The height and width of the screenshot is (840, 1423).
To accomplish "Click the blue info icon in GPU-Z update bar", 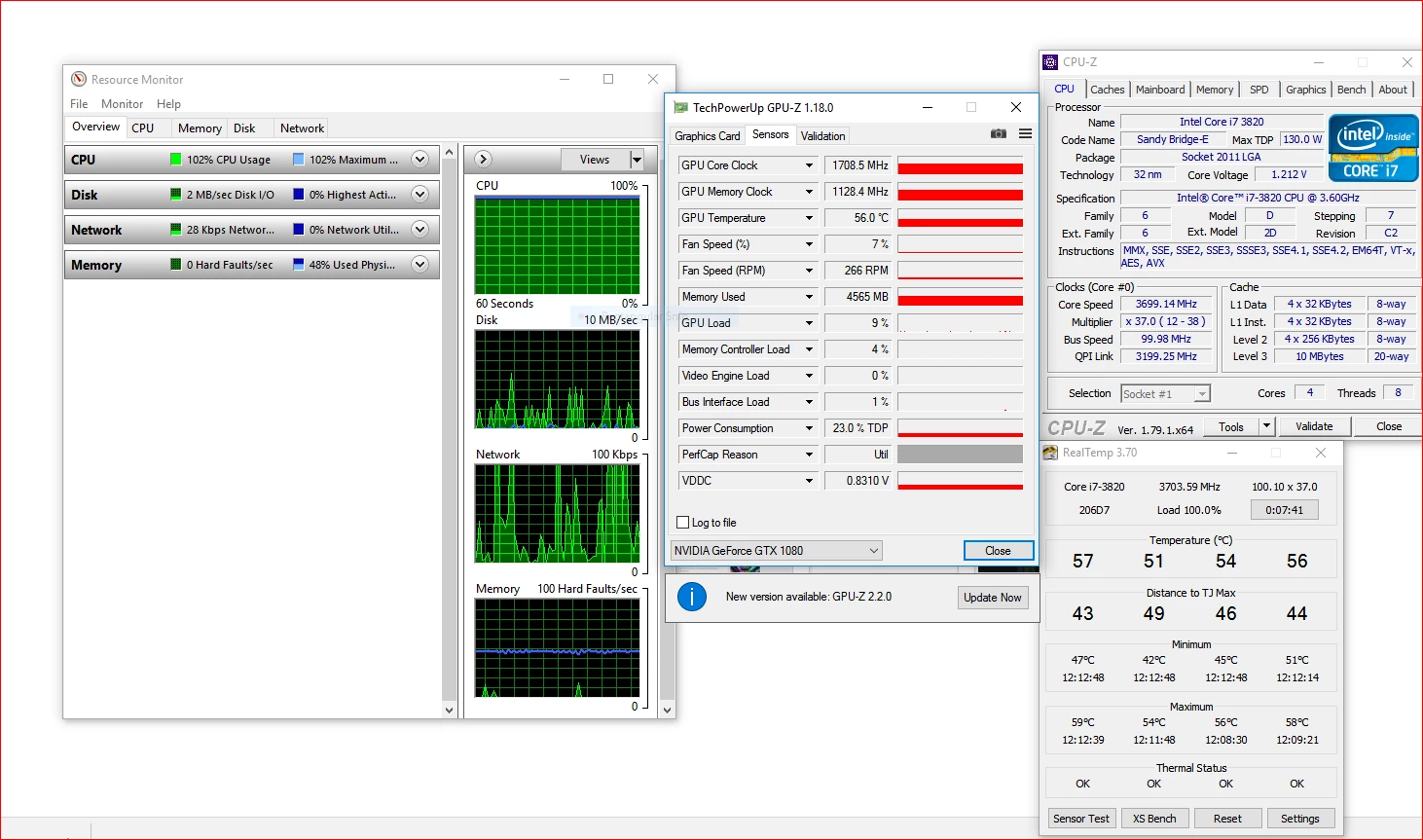I will 692,597.
